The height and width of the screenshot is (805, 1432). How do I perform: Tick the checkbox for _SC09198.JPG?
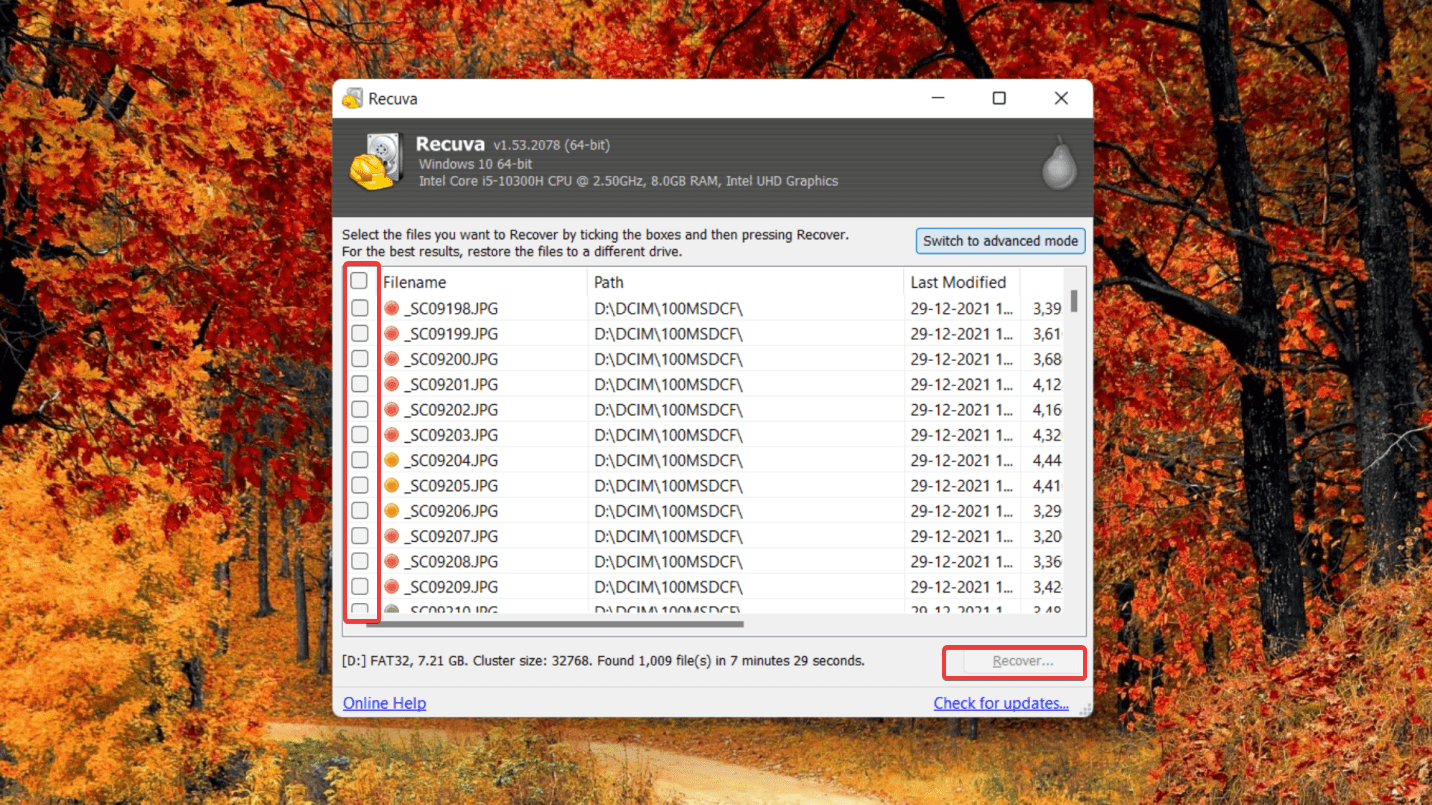(x=359, y=308)
